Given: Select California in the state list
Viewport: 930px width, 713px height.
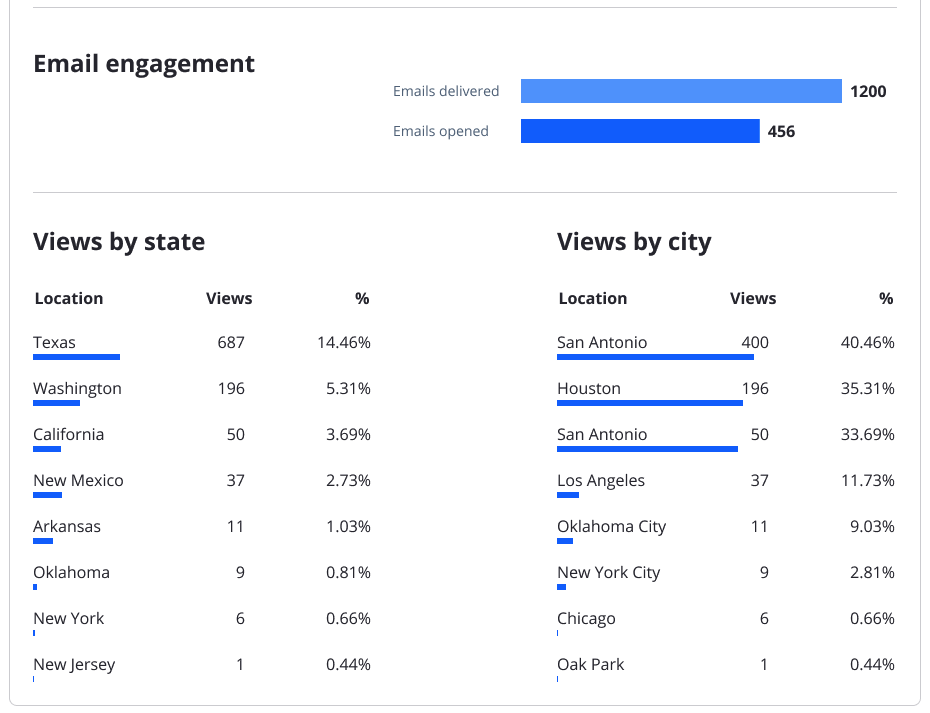Looking at the screenshot, I should coord(68,434).
